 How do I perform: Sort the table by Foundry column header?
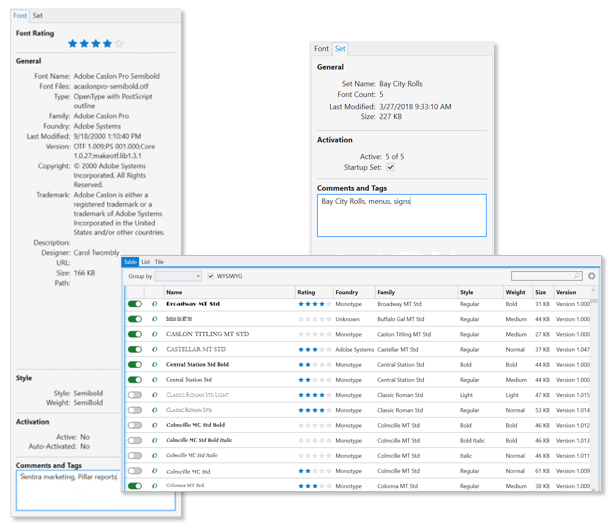click(354, 292)
